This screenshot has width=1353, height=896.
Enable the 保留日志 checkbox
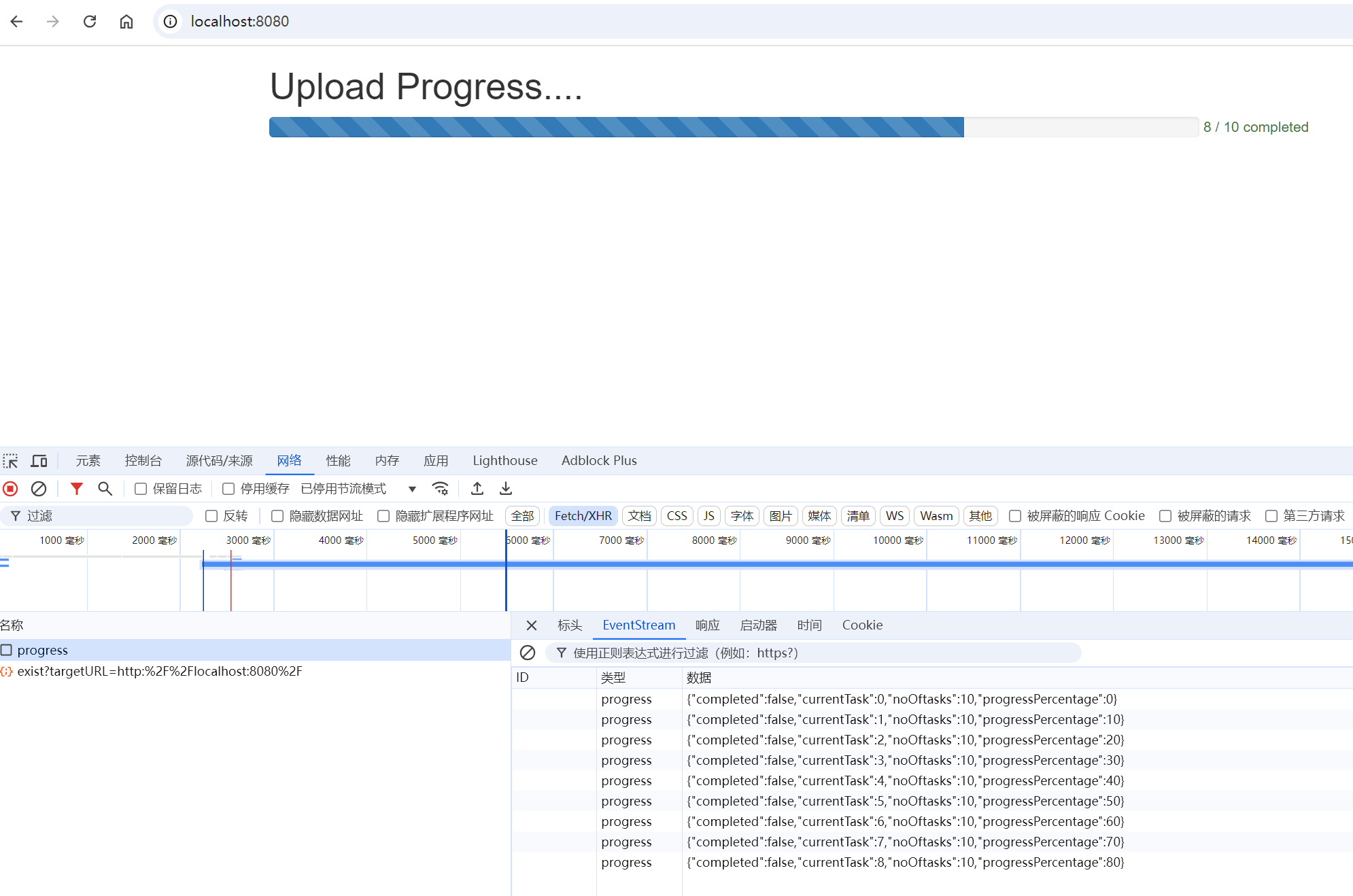tap(141, 489)
